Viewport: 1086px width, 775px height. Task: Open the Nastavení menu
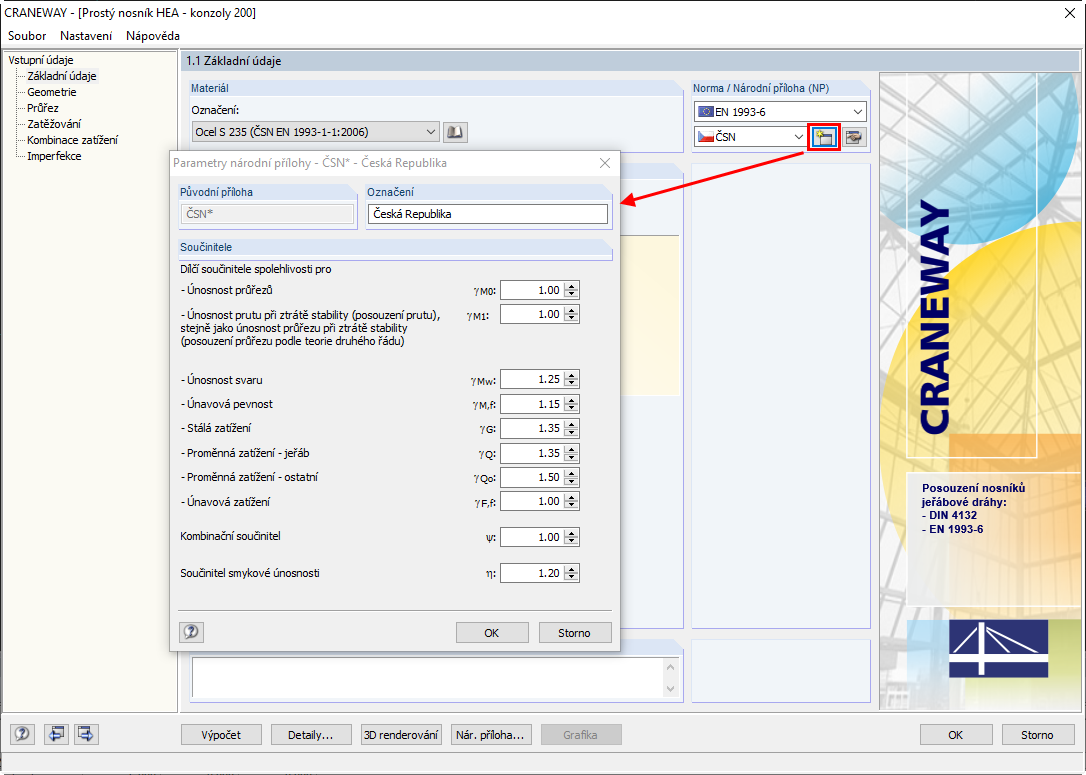coord(86,35)
